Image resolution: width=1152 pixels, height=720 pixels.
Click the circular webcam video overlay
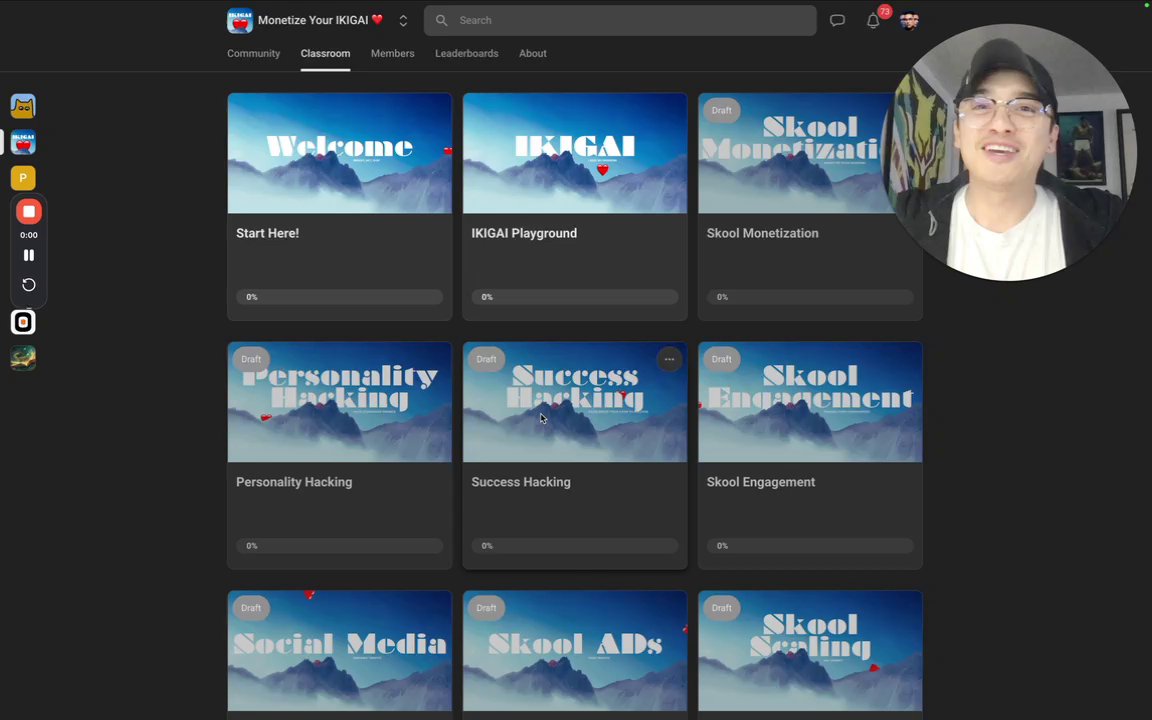(x=1008, y=152)
